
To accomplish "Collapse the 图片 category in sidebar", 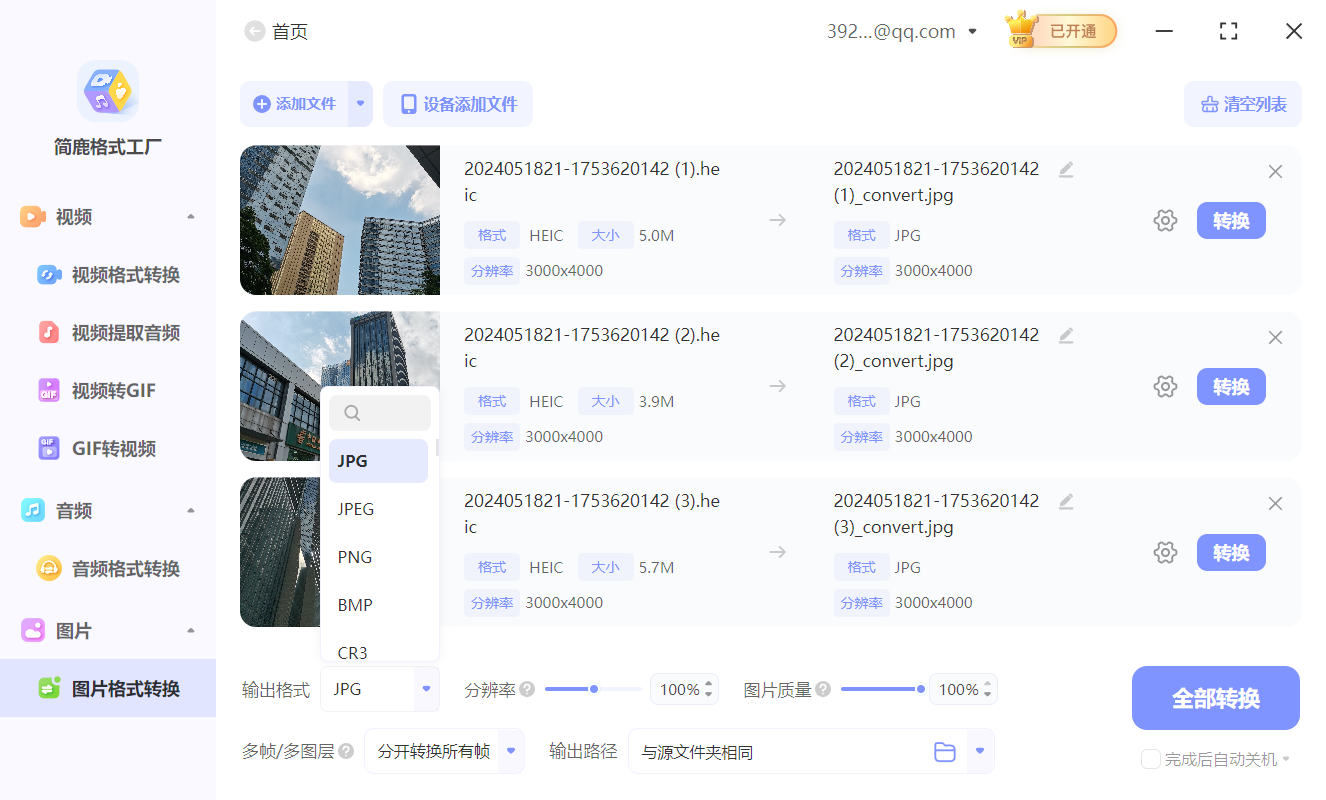I will 191,630.
